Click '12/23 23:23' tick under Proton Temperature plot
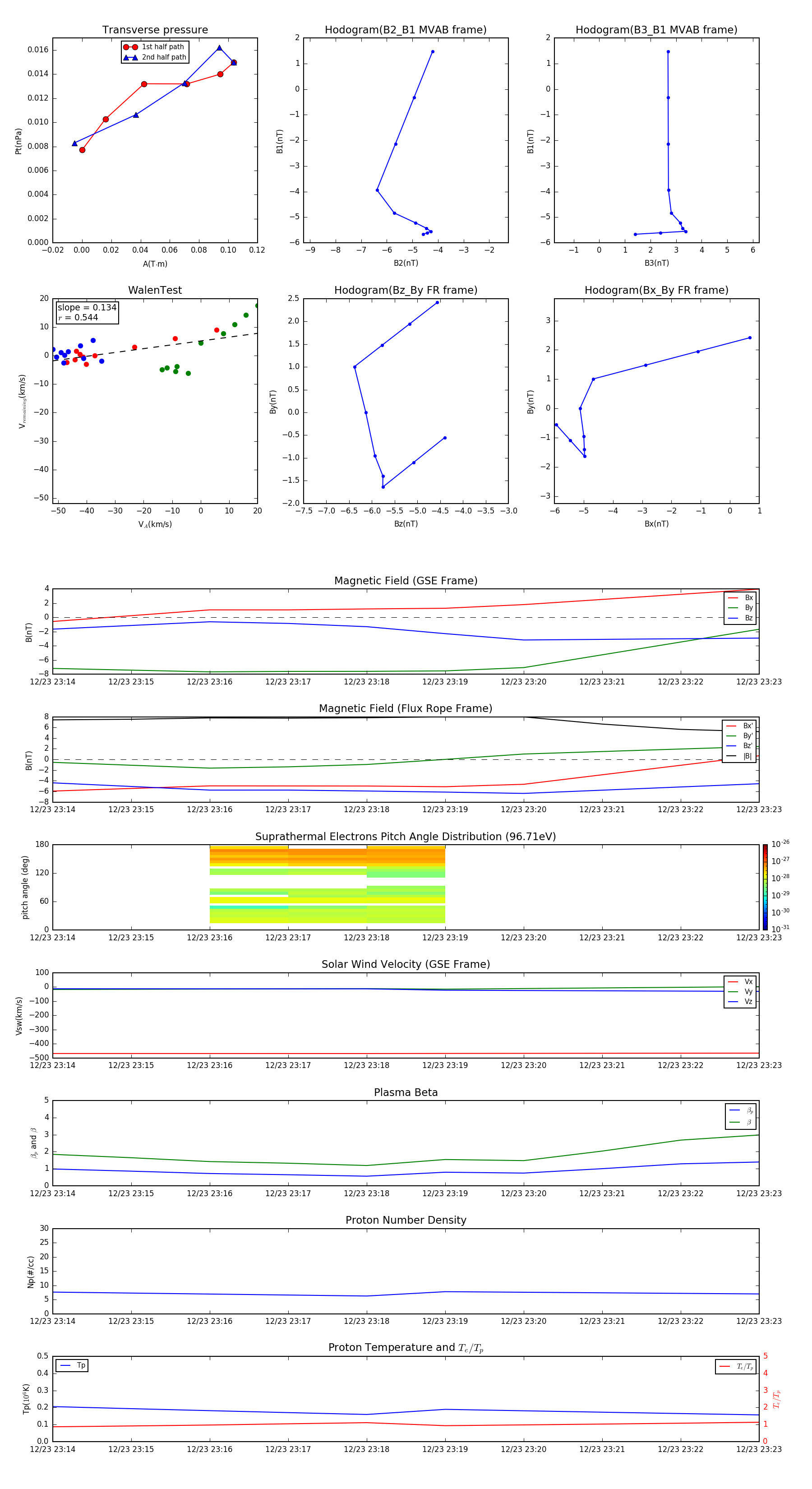Viewport: 812px width, 1489px height. tap(759, 1449)
